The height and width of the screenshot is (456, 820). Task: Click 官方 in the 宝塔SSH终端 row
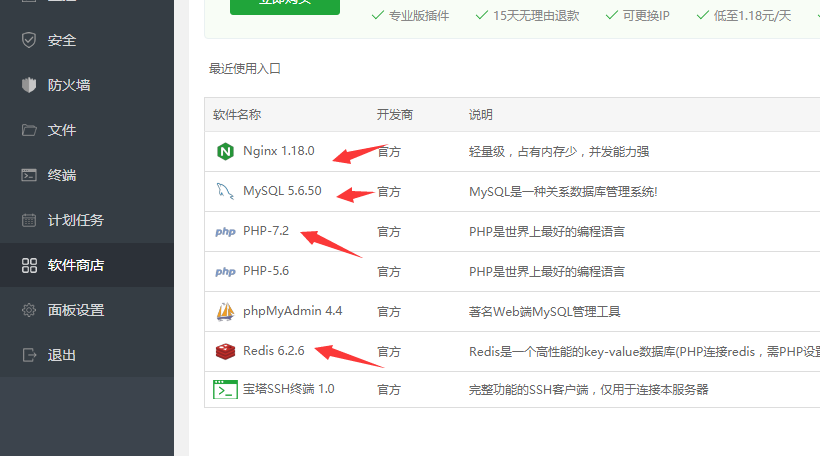389,390
